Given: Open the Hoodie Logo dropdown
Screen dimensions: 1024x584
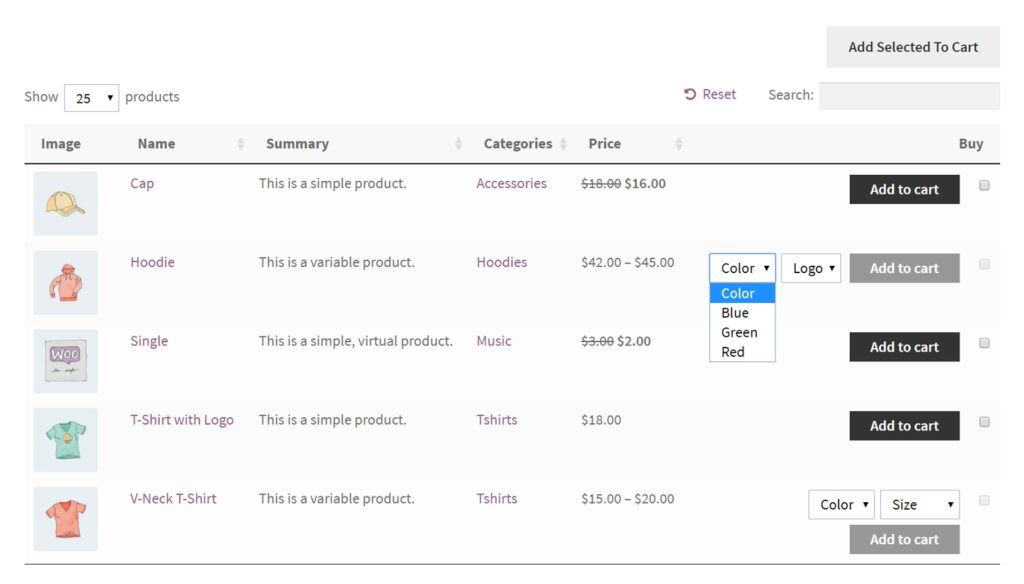Looking at the screenshot, I should point(811,268).
